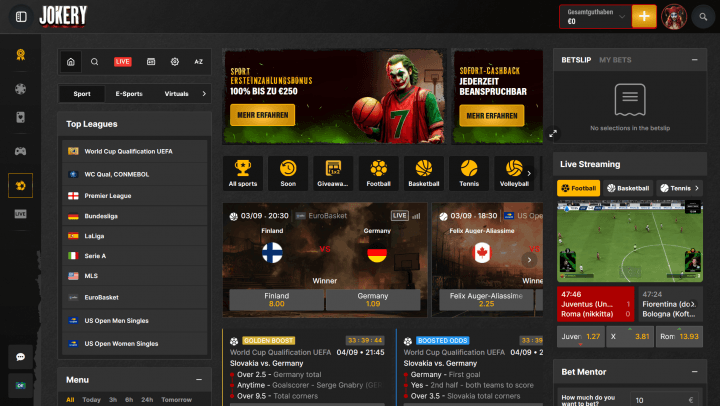
Task: Switch to the Sport tab
Action: (82, 94)
